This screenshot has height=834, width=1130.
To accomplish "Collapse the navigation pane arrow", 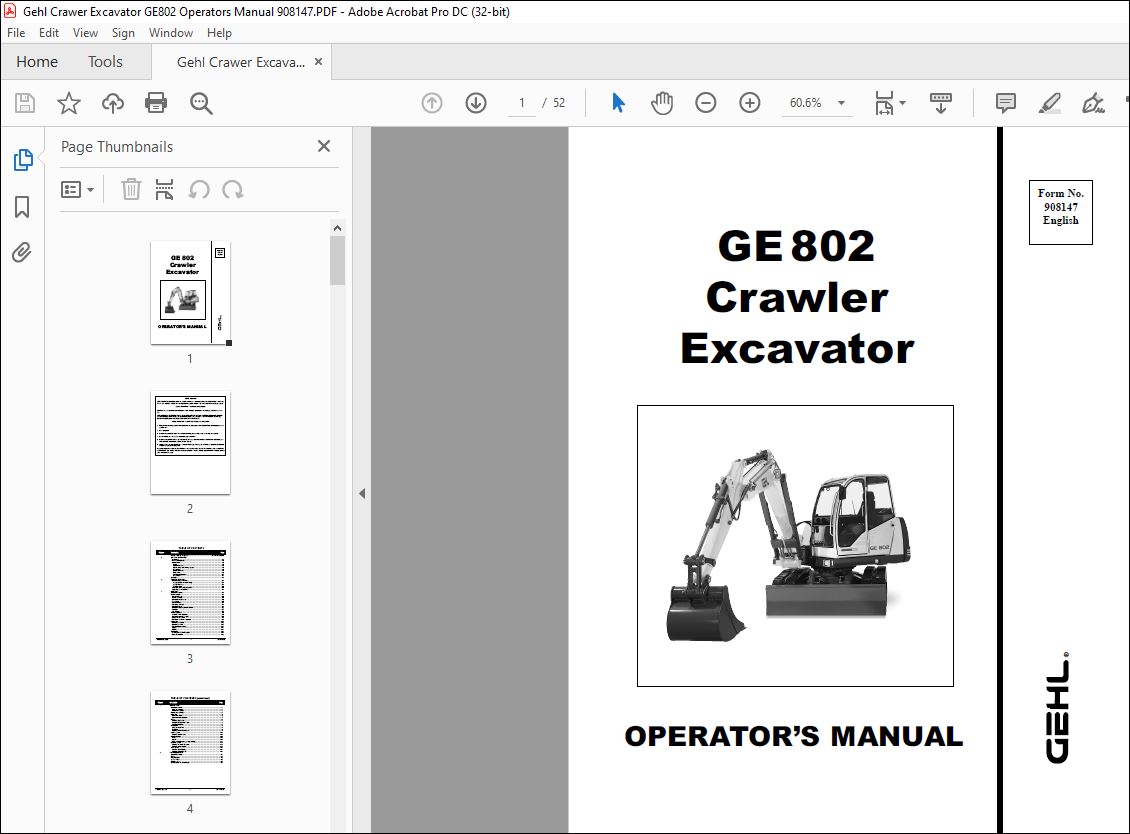I will pos(362,494).
